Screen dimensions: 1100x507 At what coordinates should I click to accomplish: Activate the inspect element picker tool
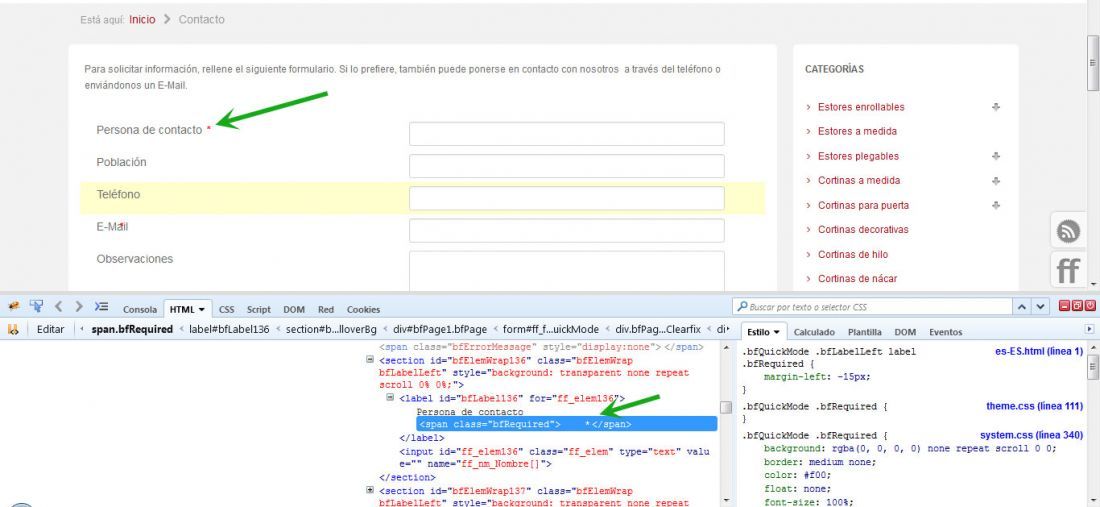36,306
